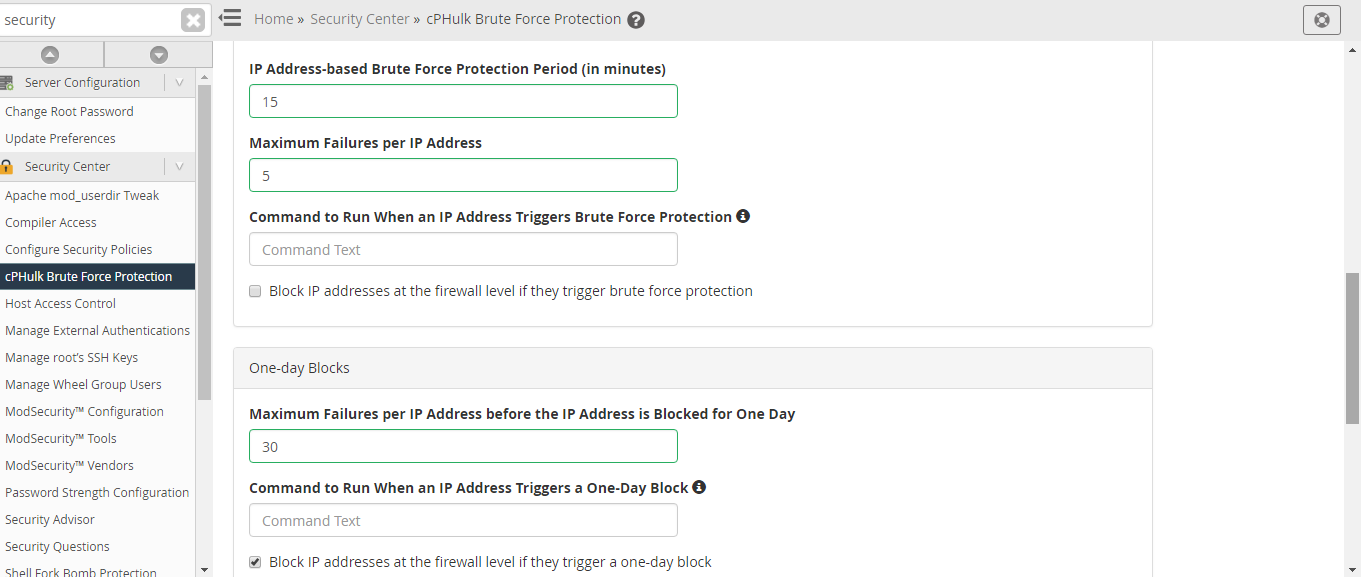The image size is (1361, 577).
Task: Uncheck firewall blocking for one-day block
Action: click(255, 562)
